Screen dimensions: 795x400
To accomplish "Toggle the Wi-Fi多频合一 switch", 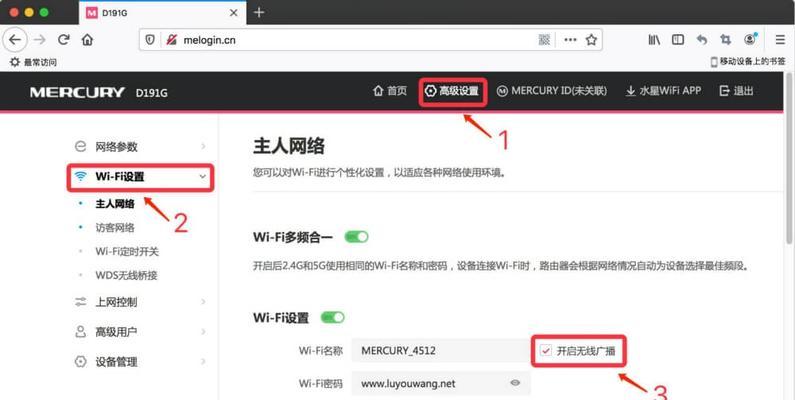I will click(x=356, y=237).
